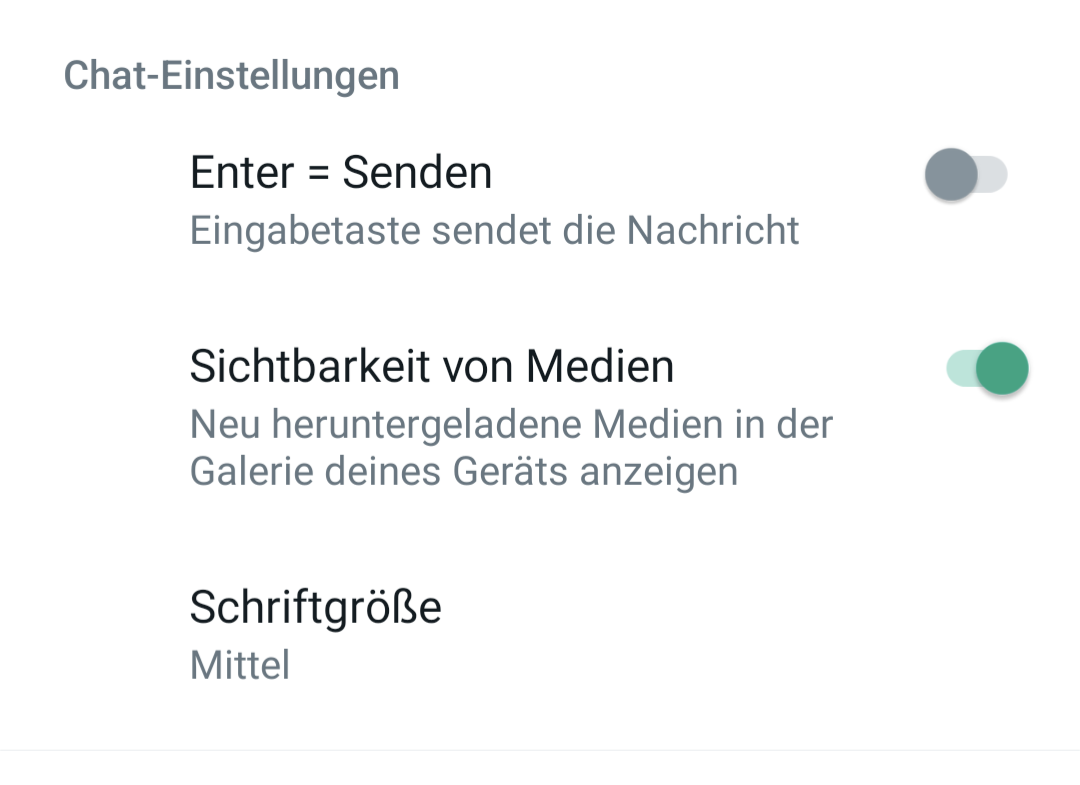Viewport: 1080px width, 785px height.
Task: Click the green knob of the media switch
Action: pos(1002,368)
